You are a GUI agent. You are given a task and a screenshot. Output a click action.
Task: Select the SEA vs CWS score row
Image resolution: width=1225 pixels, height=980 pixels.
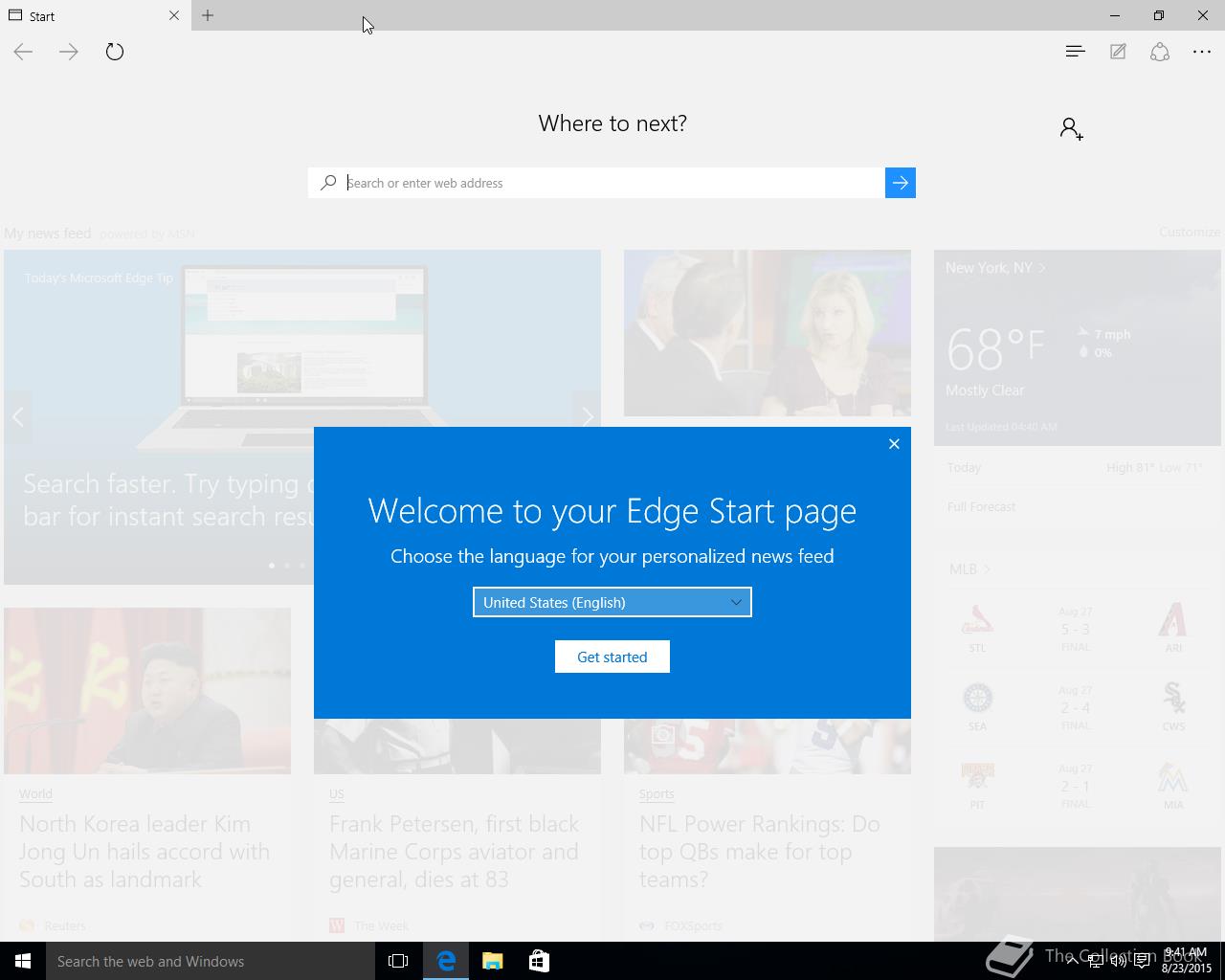point(1076,707)
